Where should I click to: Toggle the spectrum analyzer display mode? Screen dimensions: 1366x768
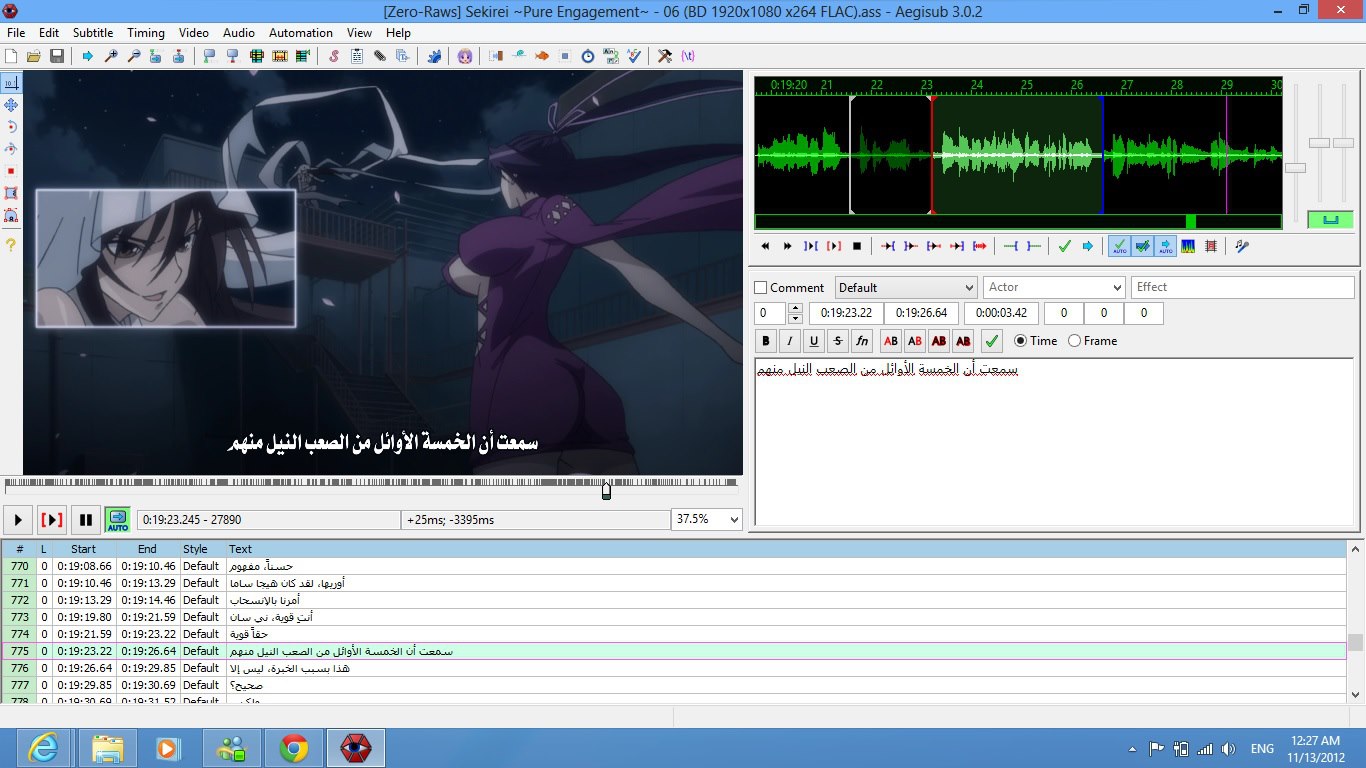coord(1188,246)
